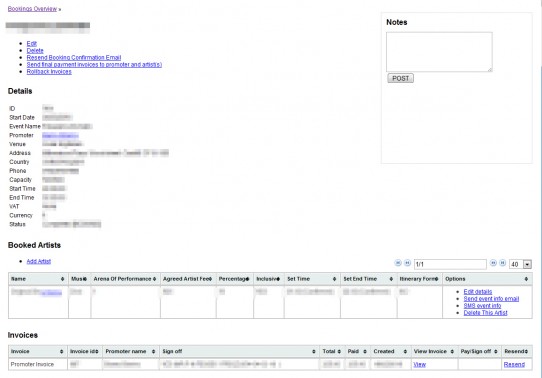Click the Promoter Invoice cell text
The height and width of the screenshot is (378, 542).
point(32,364)
